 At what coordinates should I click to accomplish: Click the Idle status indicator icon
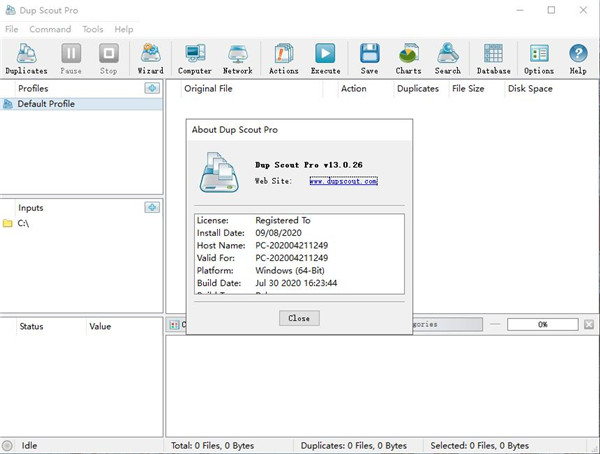7,446
